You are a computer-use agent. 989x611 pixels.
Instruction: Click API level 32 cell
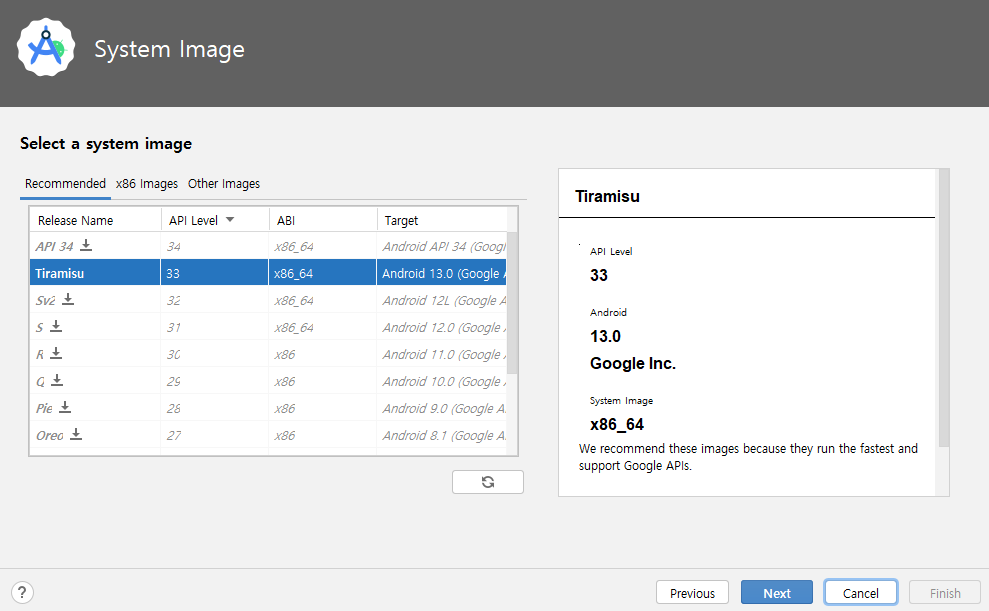(214, 300)
